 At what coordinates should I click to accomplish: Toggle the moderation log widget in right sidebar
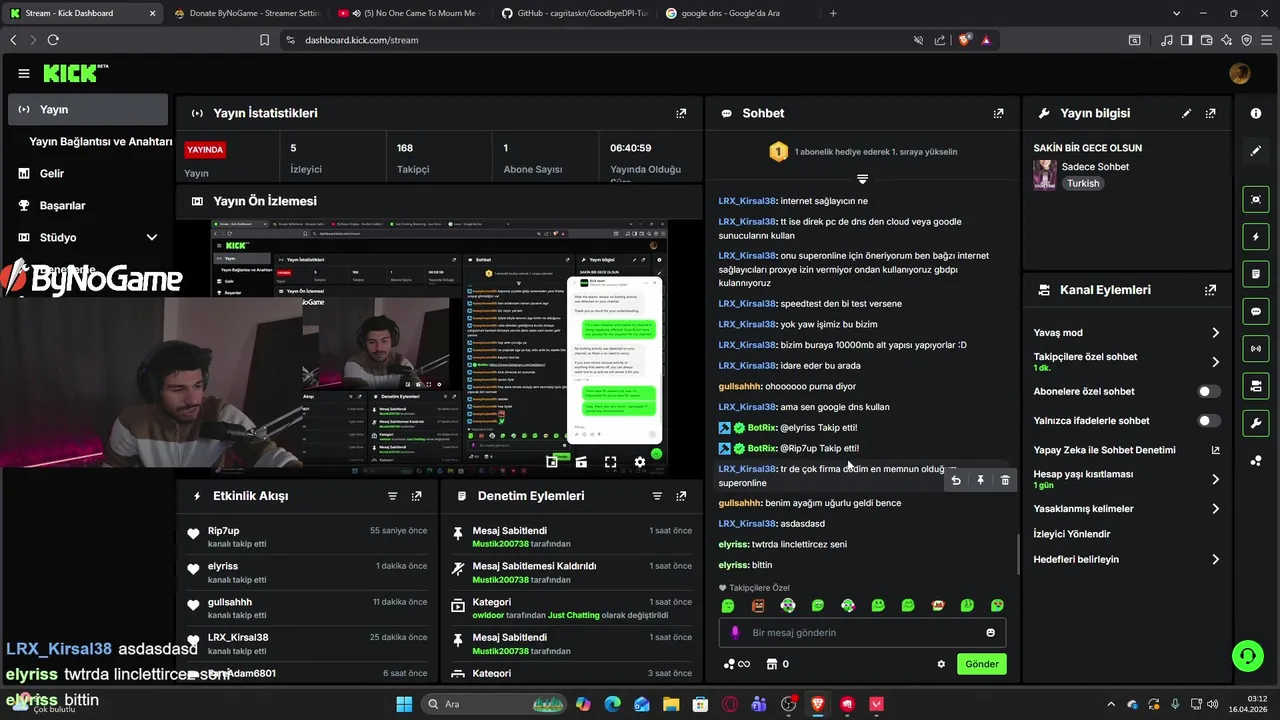coord(1256,274)
